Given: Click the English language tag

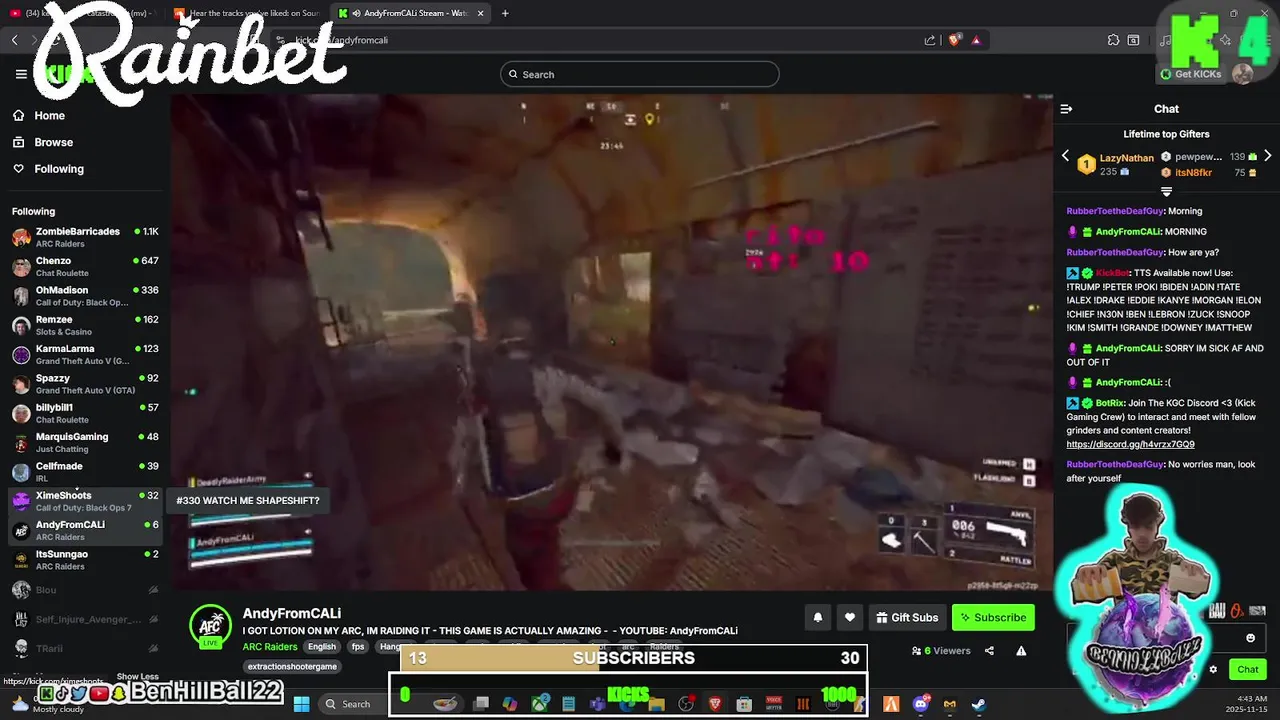Looking at the screenshot, I should pos(321,647).
